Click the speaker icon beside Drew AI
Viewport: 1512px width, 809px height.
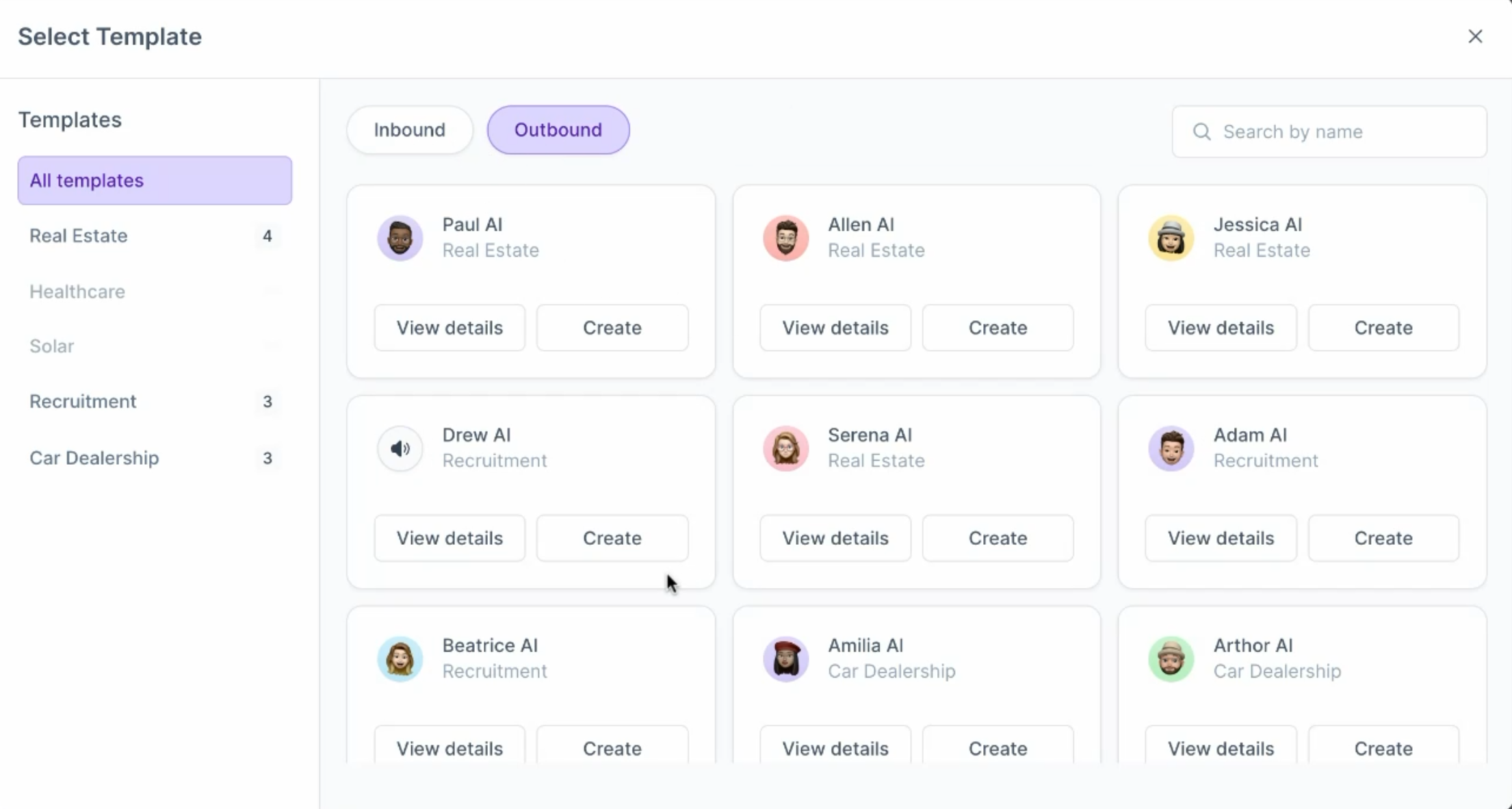400,448
